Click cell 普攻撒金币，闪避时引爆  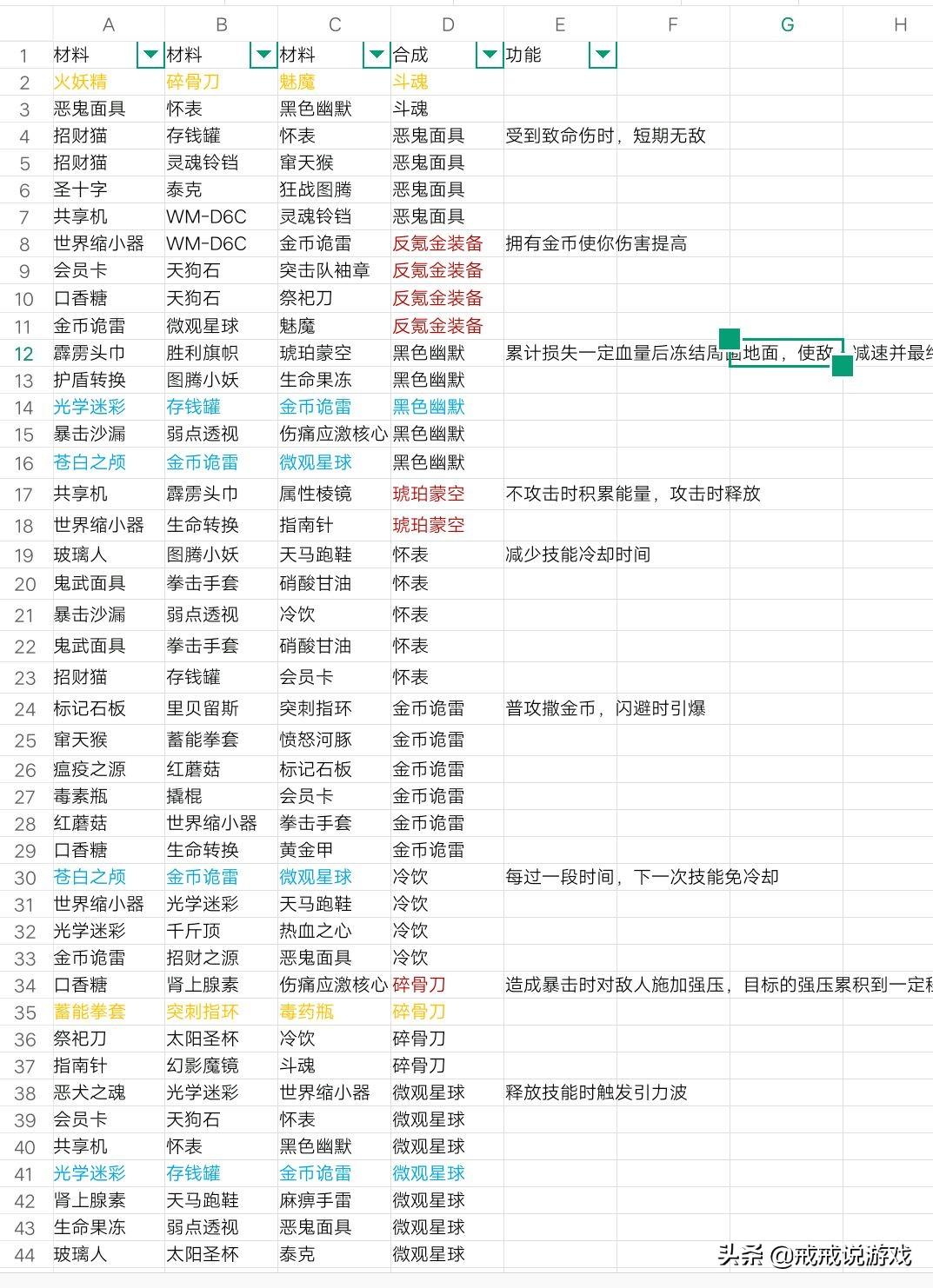[605, 708]
